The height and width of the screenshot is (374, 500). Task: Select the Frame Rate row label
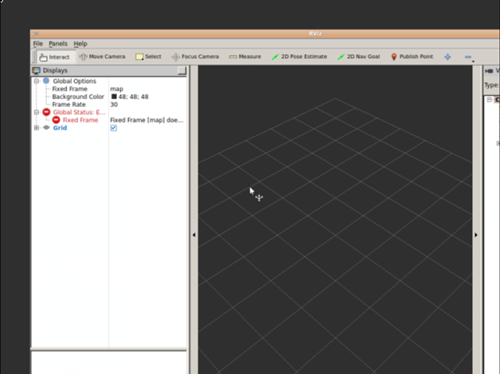69,105
